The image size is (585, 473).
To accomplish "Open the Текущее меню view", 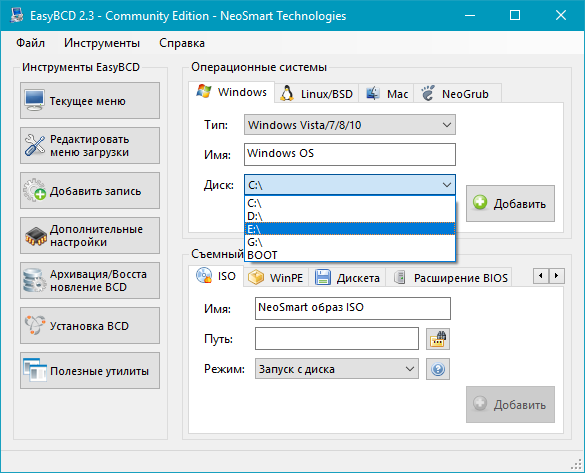I will click(90, 101).
